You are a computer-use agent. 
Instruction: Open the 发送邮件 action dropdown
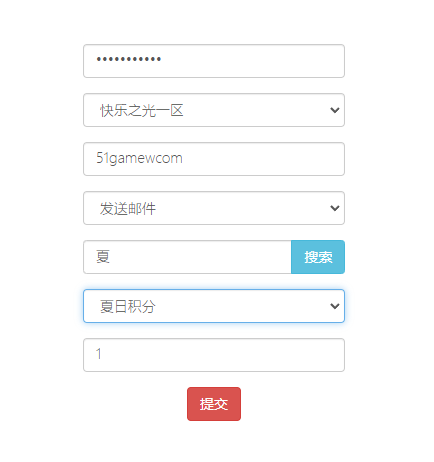214,208
